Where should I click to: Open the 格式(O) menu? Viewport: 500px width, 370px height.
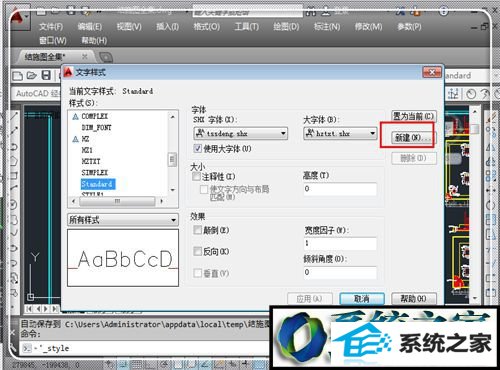[x=206, y=27]
